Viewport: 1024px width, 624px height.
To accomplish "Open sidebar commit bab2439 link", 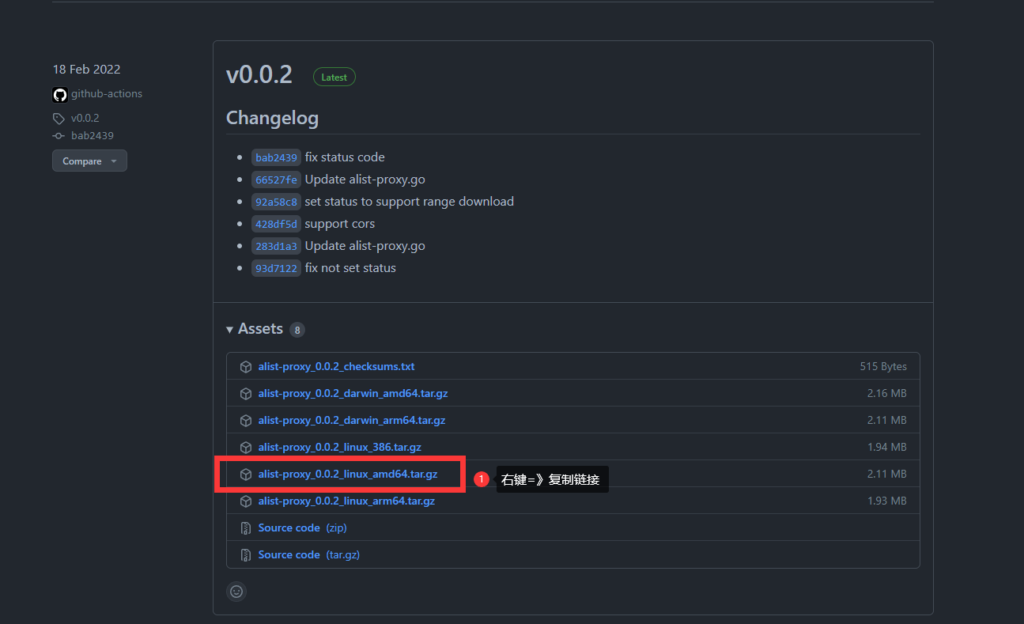I will tap(92, 136).
